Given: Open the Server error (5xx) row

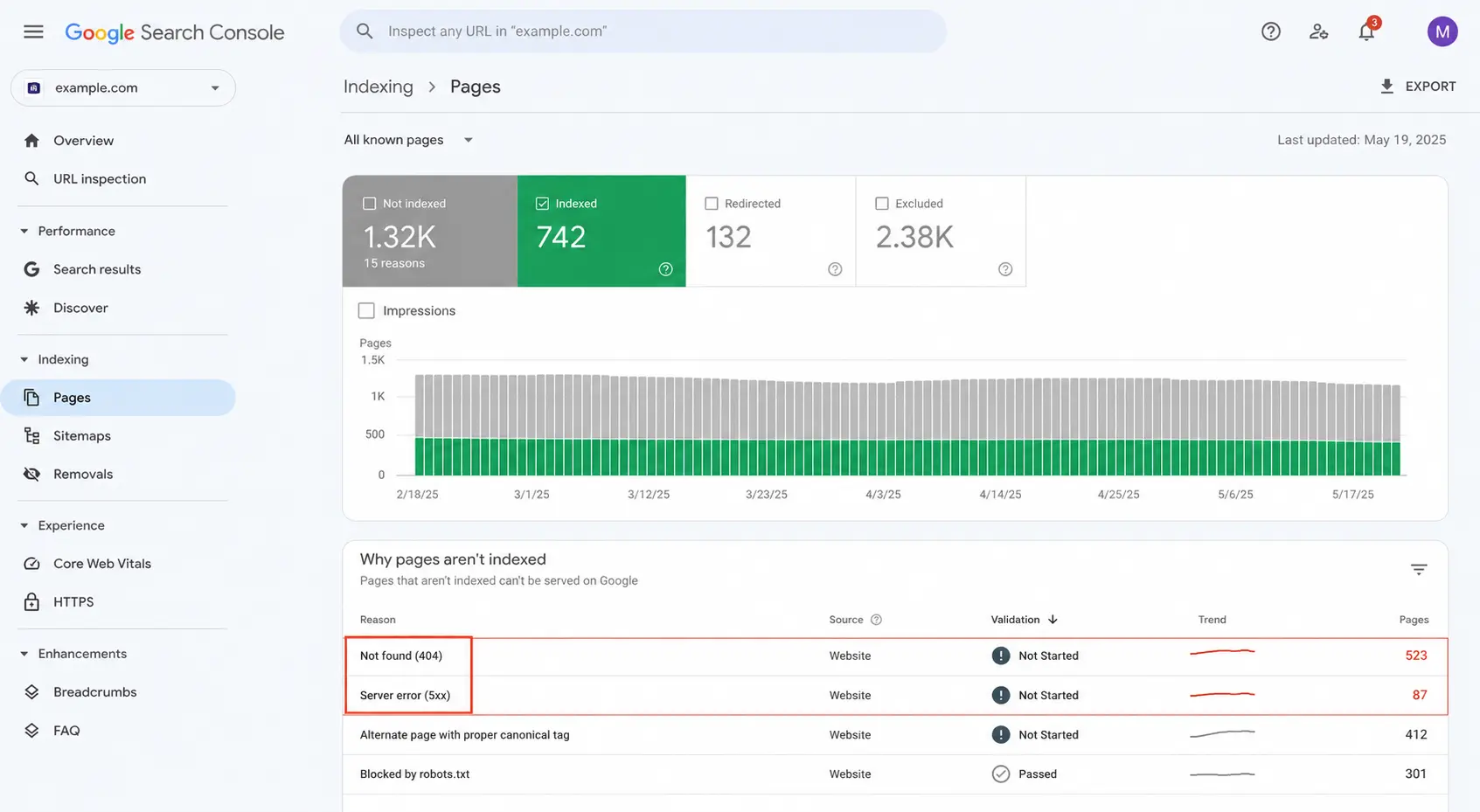Looking at the screenshot, I should [x=895, y=695].
